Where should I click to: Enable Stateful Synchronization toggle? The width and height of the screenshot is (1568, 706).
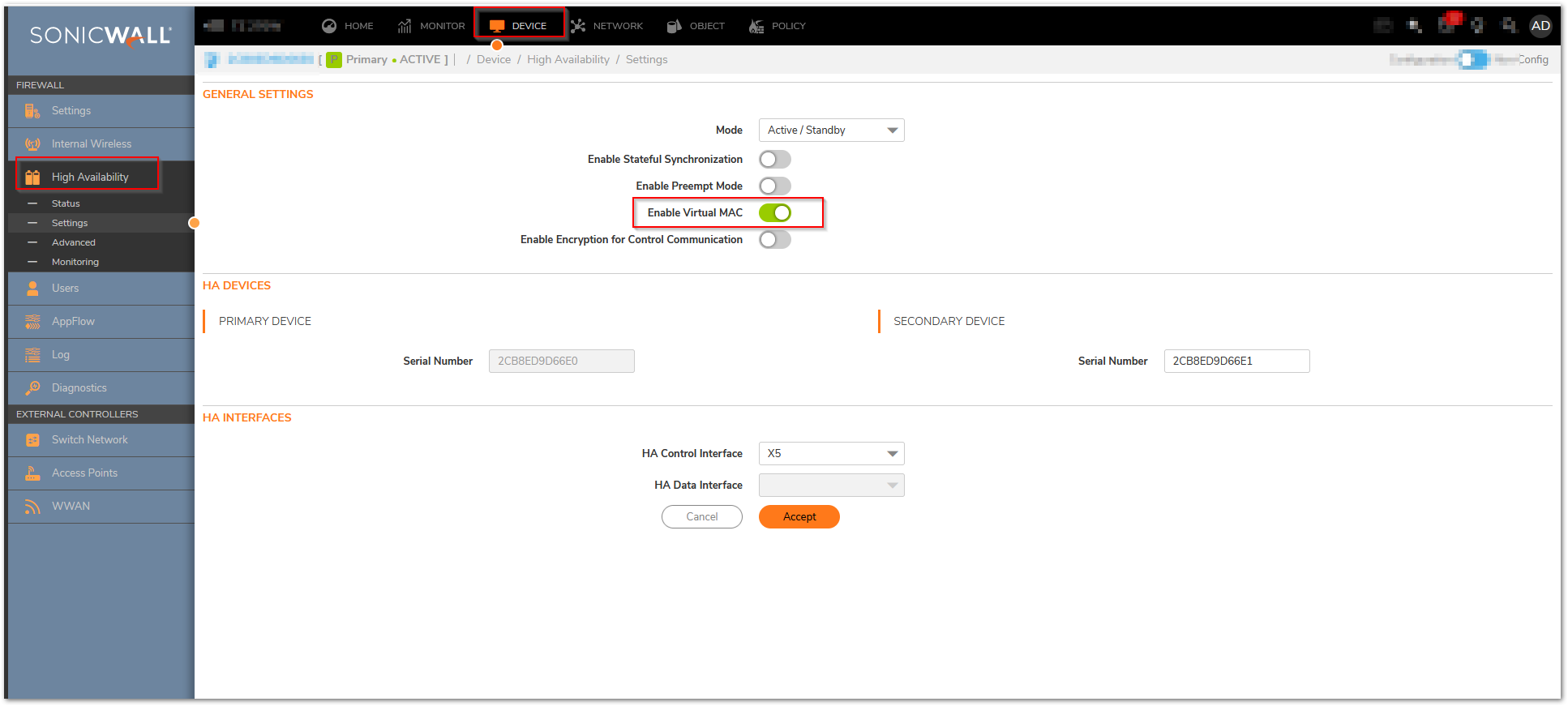(775, 160)
